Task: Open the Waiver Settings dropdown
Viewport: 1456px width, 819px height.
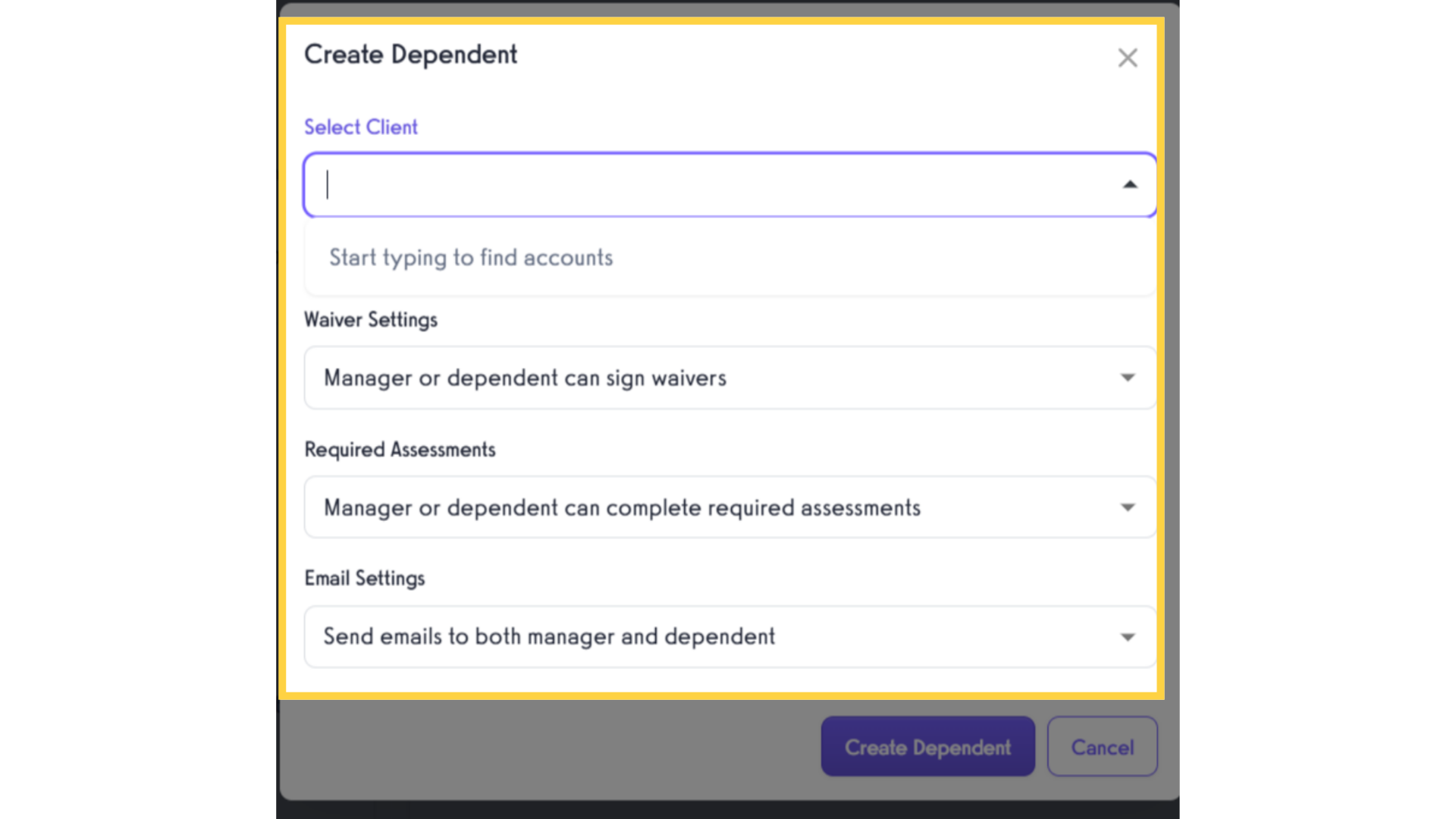Action: pyautogui.click(x=730, y=378)
